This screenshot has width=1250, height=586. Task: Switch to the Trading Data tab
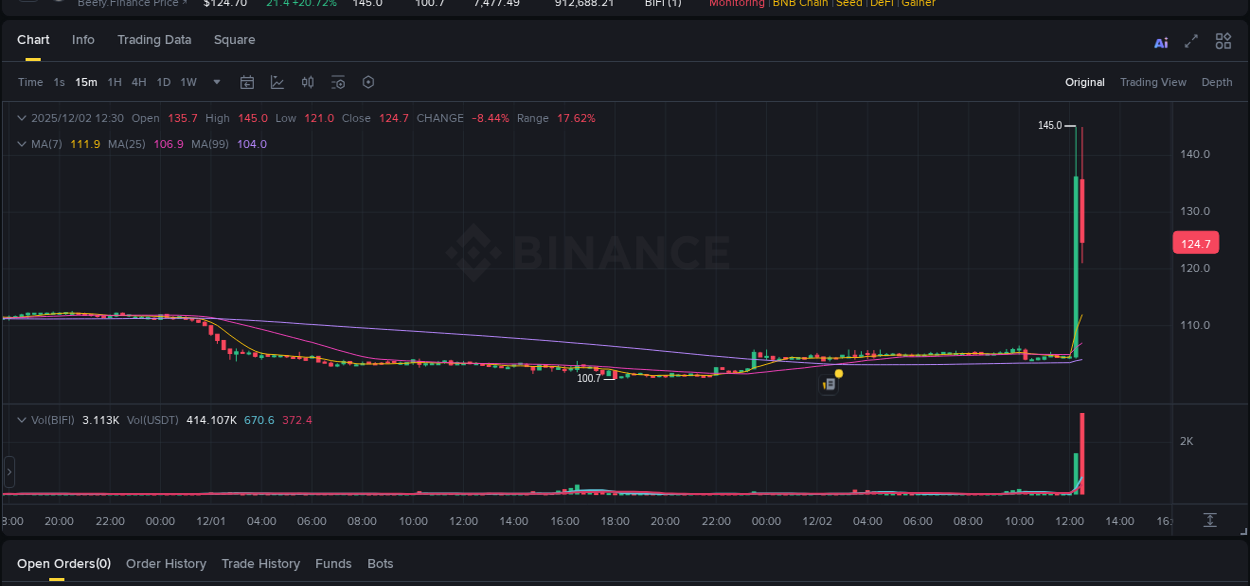point(154,40)
